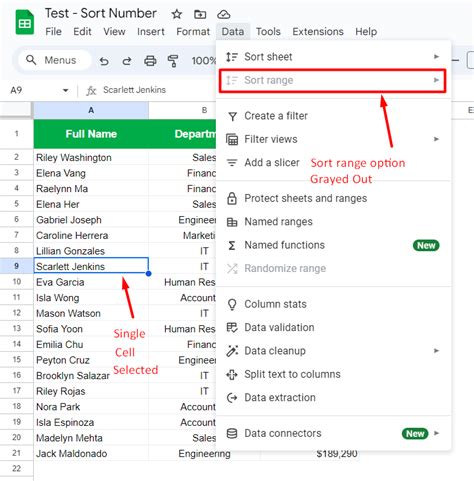Viewport: 474px width, 481px height.
Task: Click the Filter views icon
Action: (x=232, y=139)
